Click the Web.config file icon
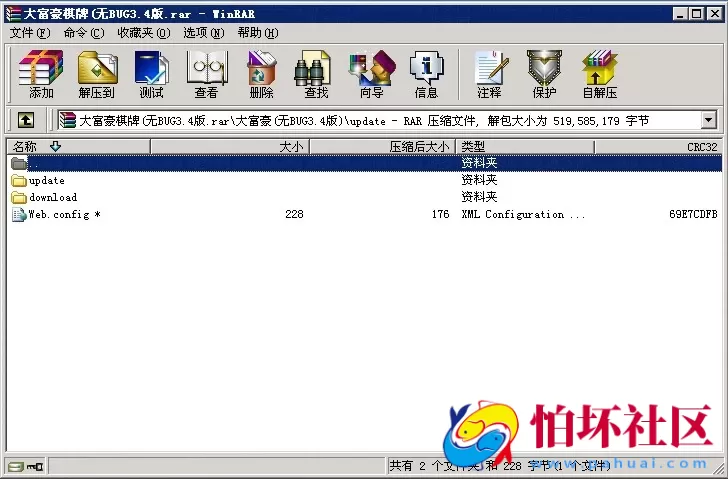 (19, 214)
